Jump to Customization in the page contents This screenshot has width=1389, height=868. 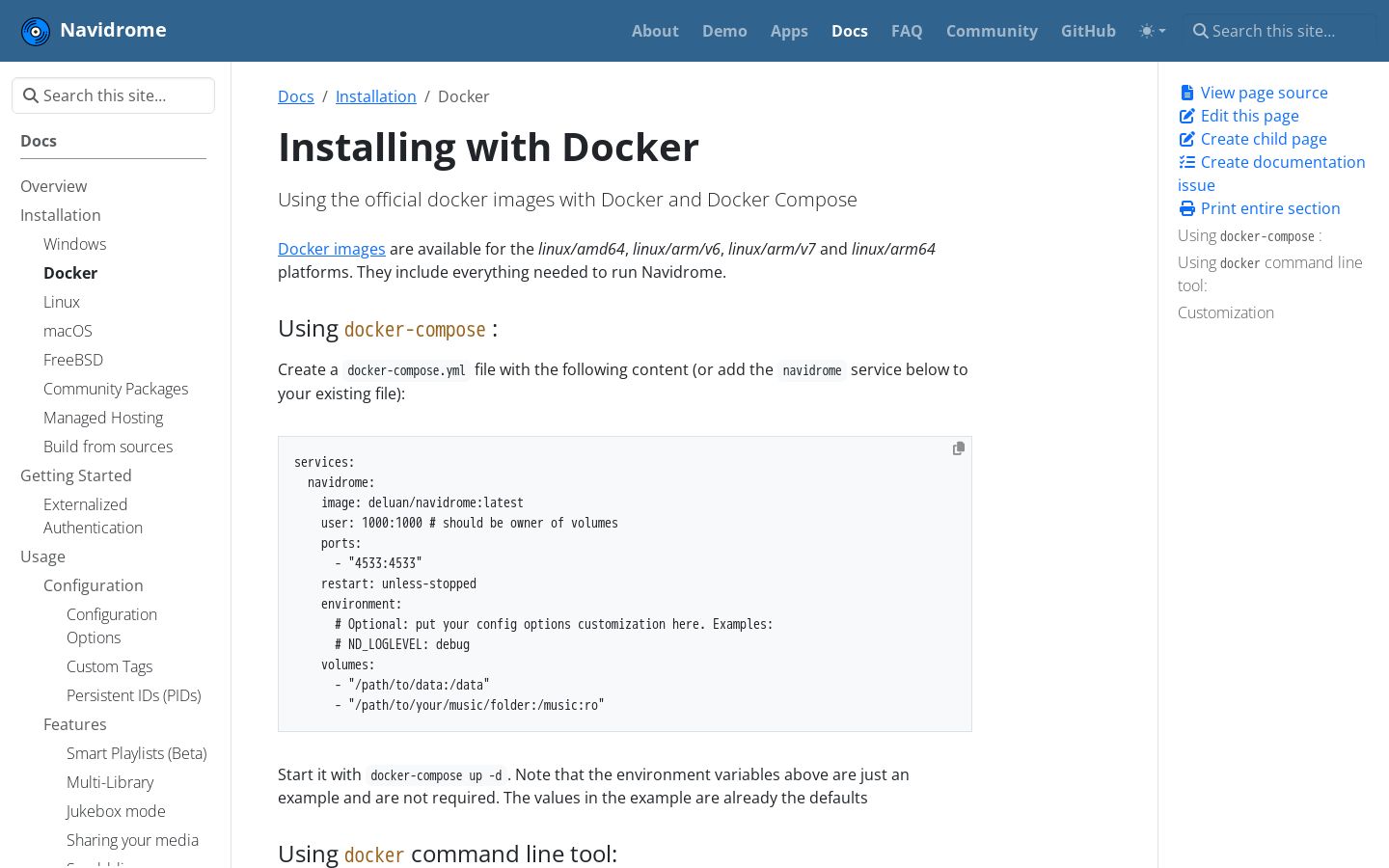point(1226,312)
